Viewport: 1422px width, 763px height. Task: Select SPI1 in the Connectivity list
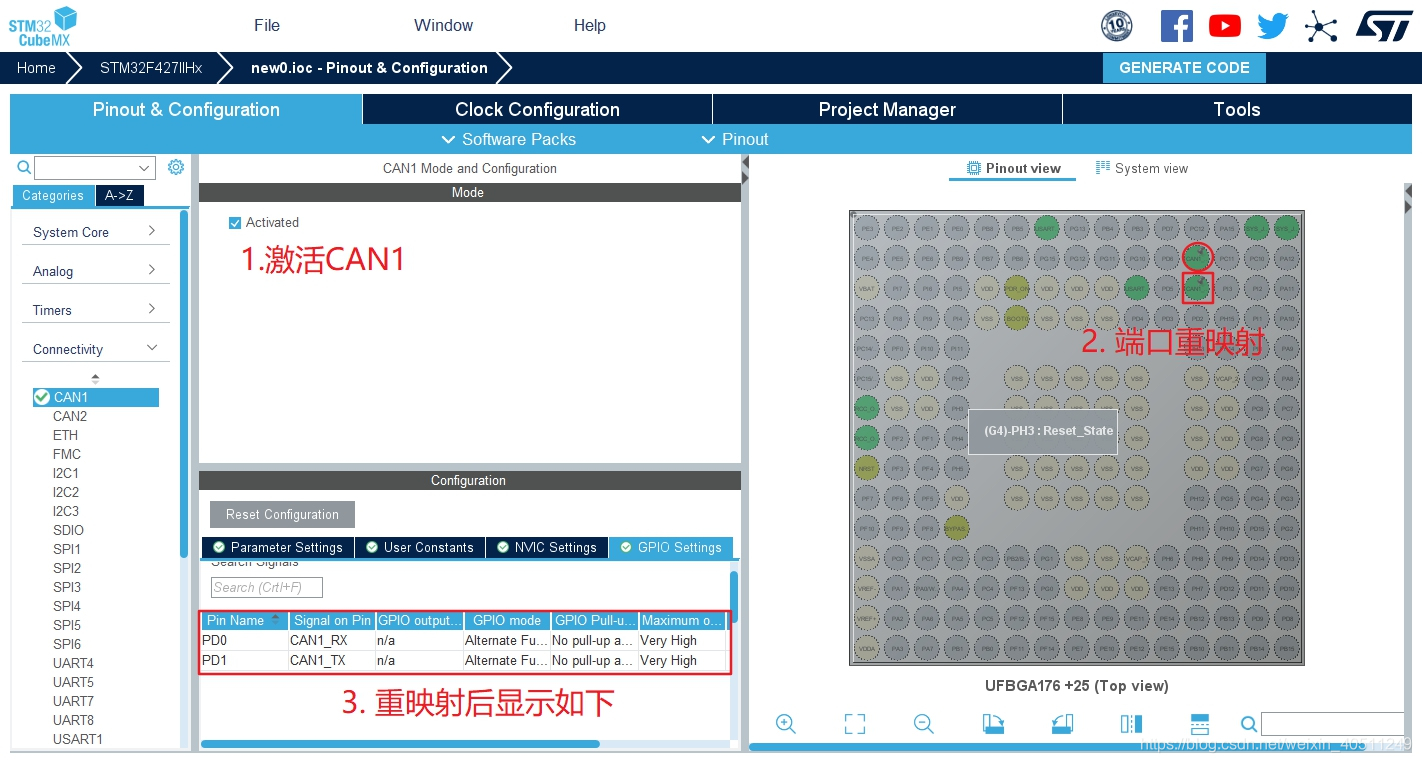pyautogui.click(x=67, y=549)
